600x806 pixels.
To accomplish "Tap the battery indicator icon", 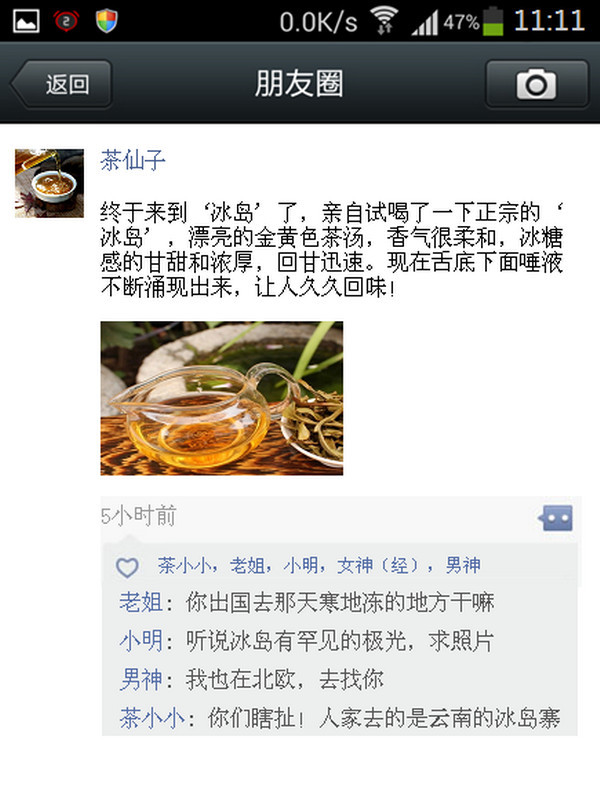I will point(493,21).
